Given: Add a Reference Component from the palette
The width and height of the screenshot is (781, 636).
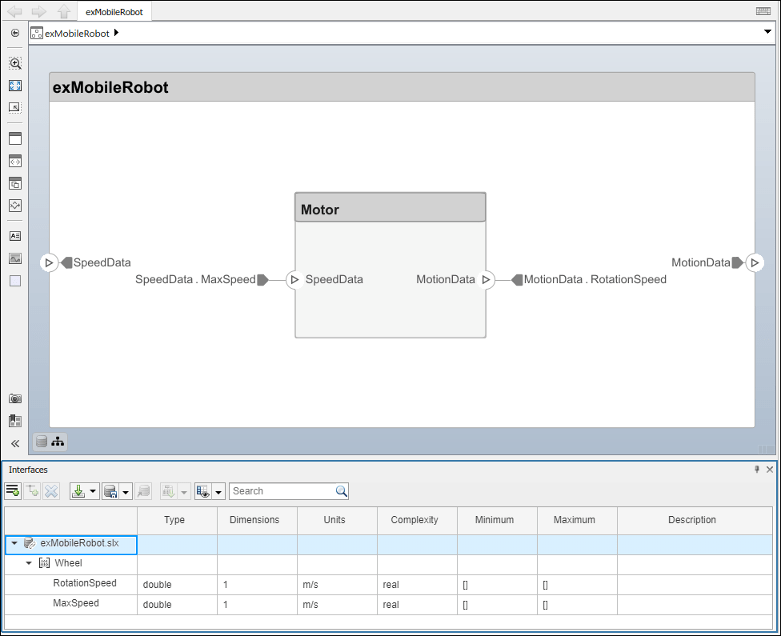Looking at the screenshot, I should click(x=15, y=161).
